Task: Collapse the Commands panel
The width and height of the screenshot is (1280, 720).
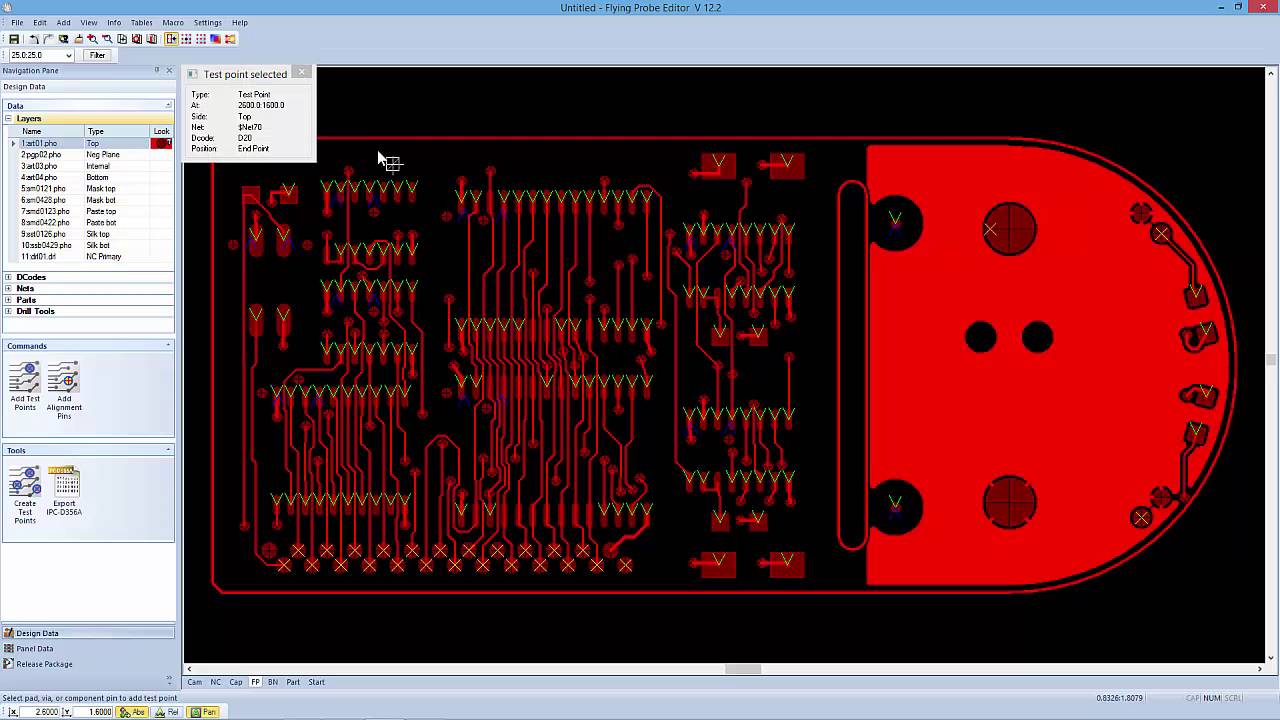Action: [x=168, y=346]
